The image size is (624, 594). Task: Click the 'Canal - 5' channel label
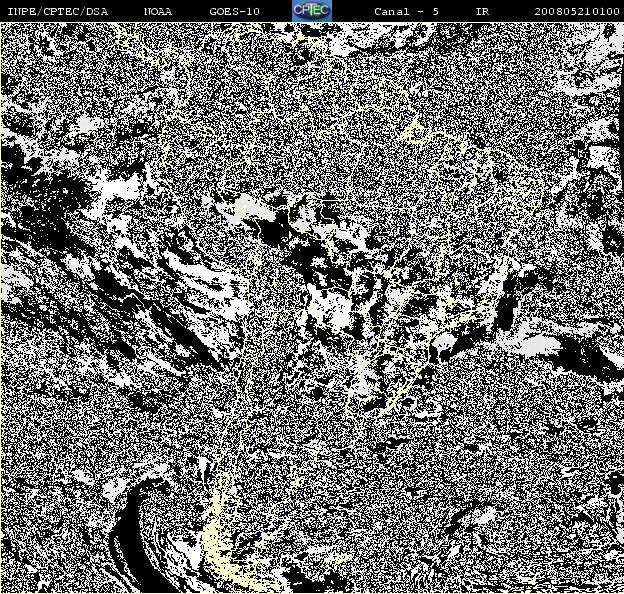[406, 12]
